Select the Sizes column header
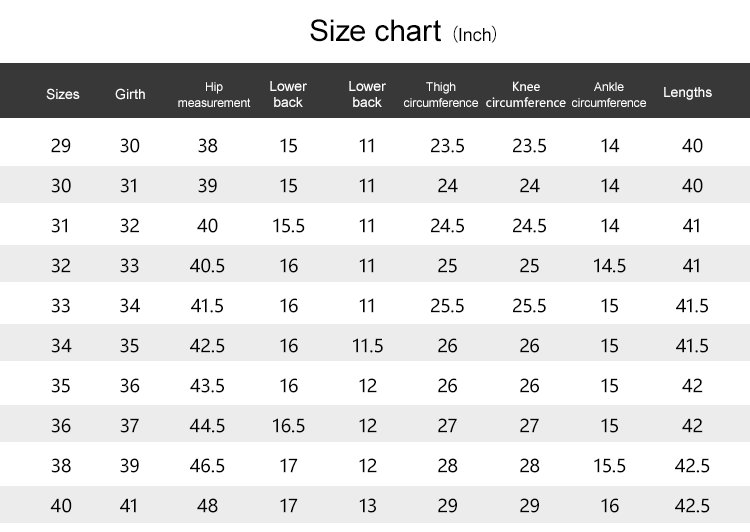The width and height of the screenshot is (750, 532). tap(63, 94)
